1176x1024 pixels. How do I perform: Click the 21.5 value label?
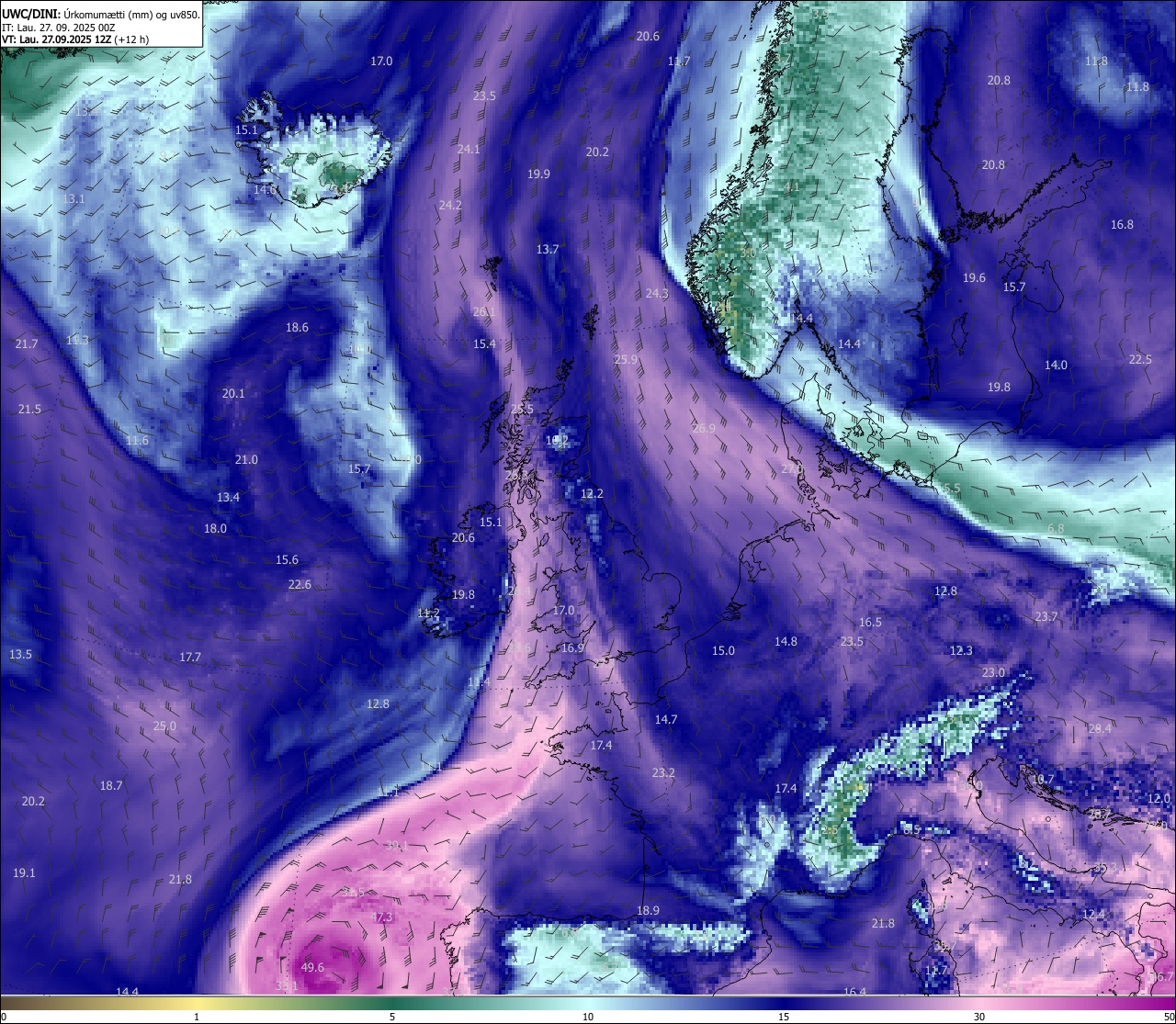30,409
